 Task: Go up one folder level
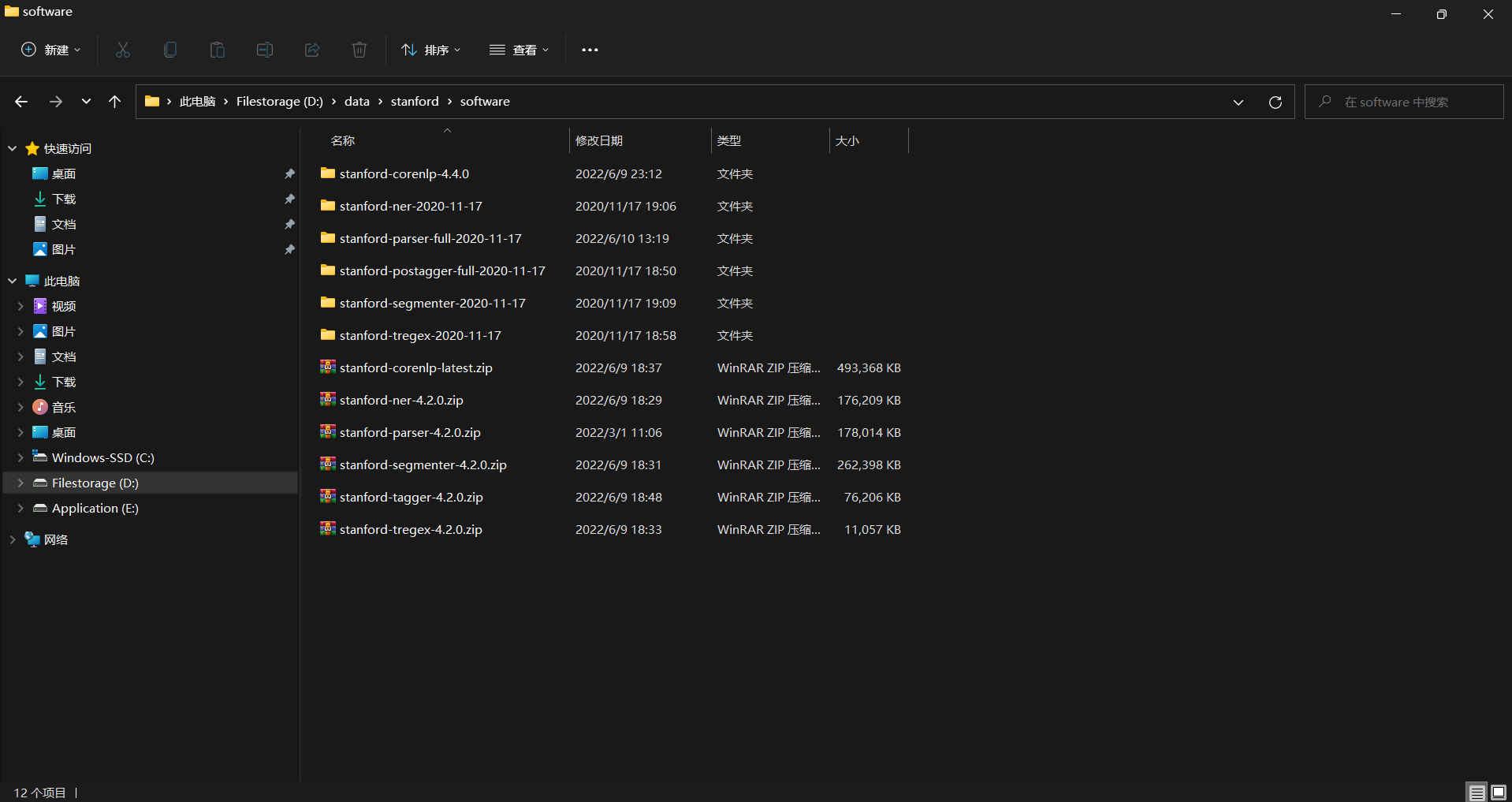click(x=115, y=102)
